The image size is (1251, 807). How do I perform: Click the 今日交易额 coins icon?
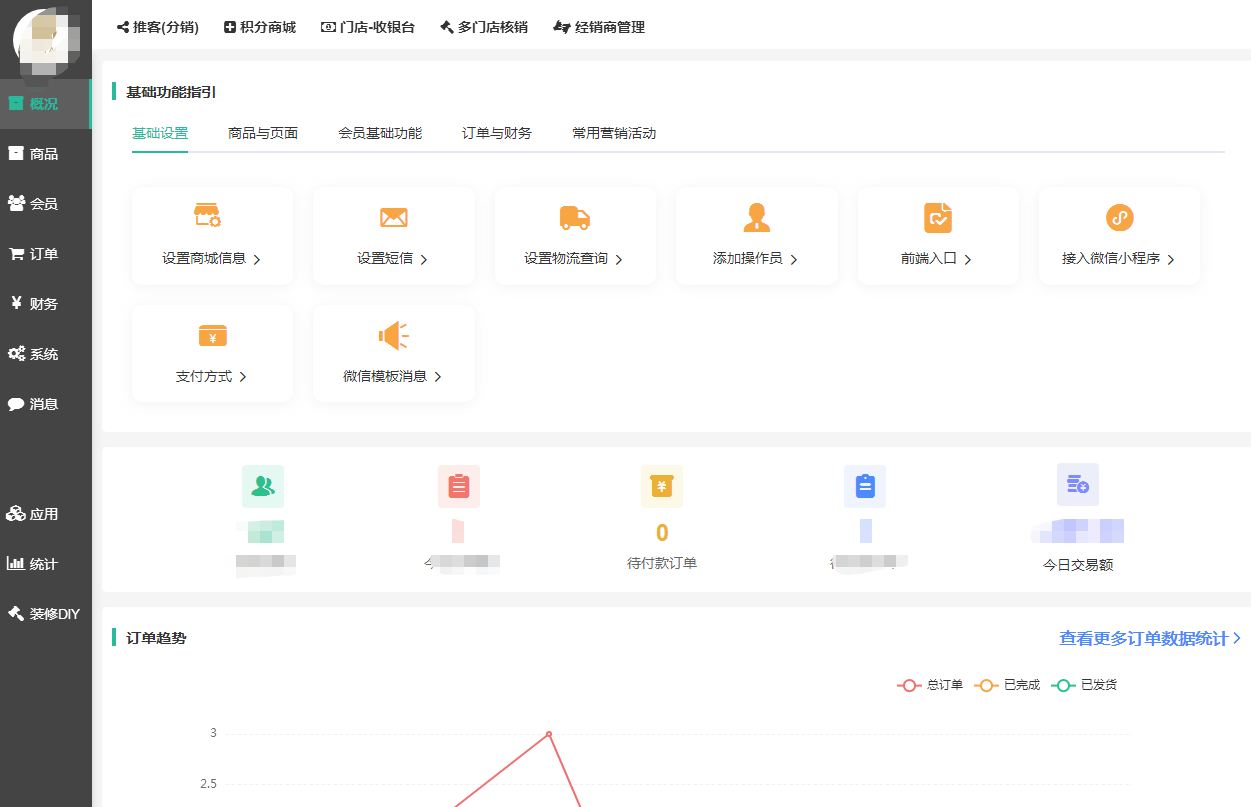1078,484
